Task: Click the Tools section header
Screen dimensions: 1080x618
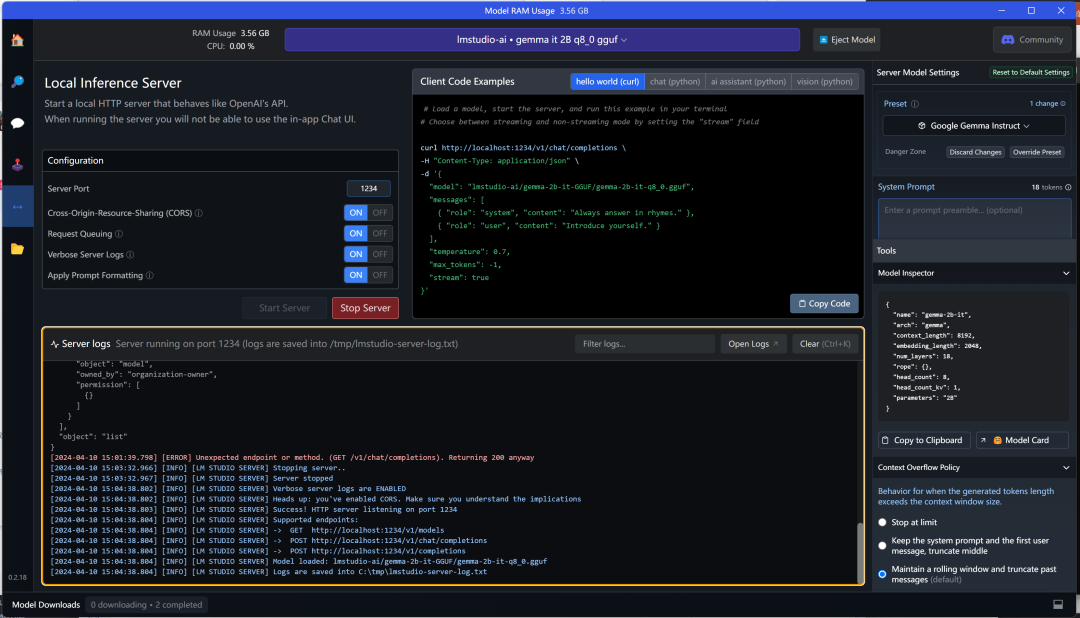Action: (x=974, y=251)
